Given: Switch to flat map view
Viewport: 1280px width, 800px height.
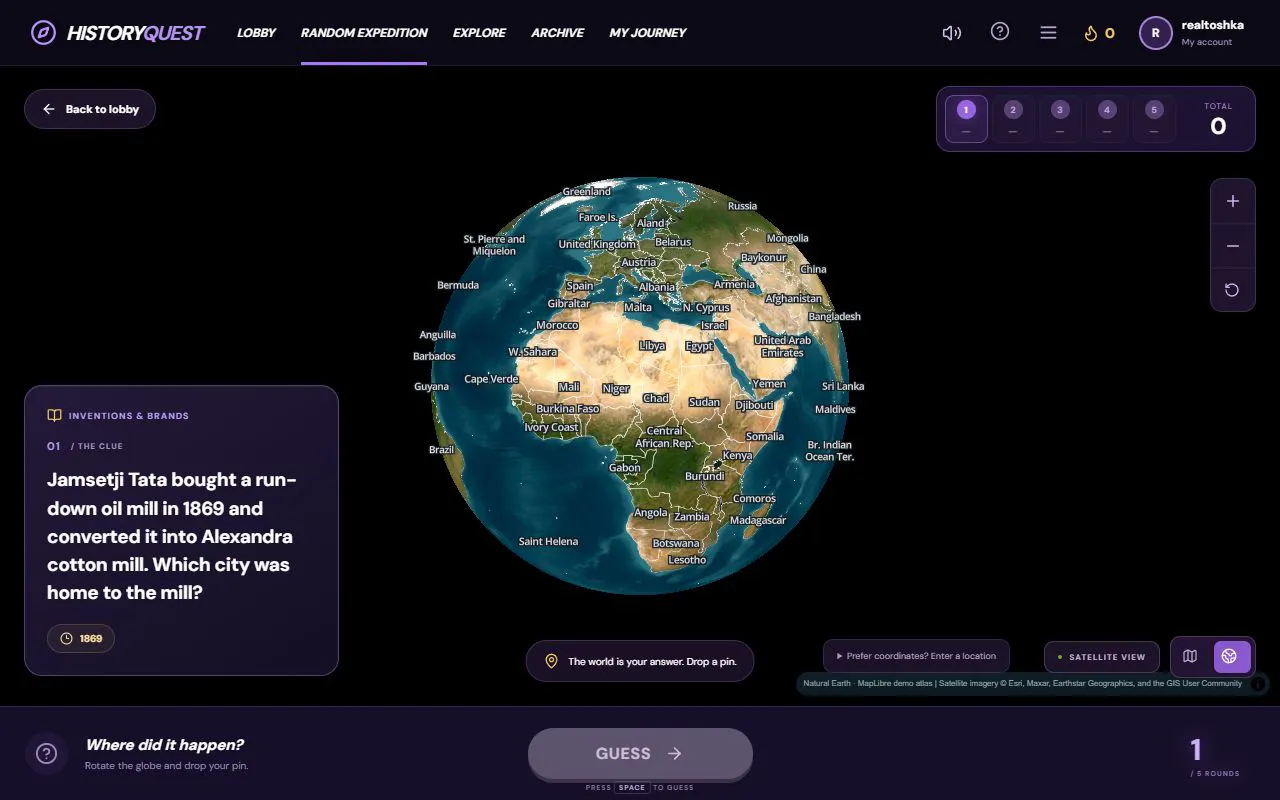Looking at the screenshot, I should [x=1190, y=657].
